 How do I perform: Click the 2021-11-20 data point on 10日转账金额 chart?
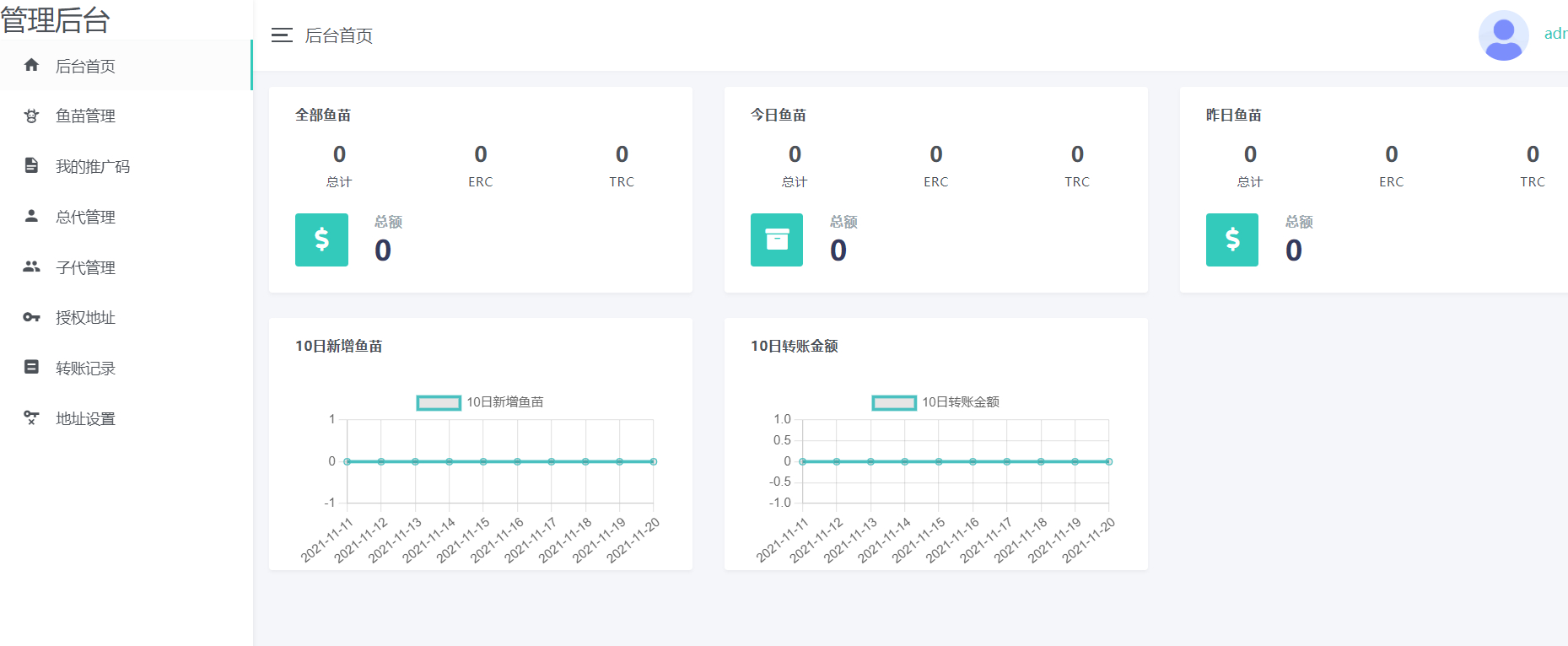(x=1108, y=461)
